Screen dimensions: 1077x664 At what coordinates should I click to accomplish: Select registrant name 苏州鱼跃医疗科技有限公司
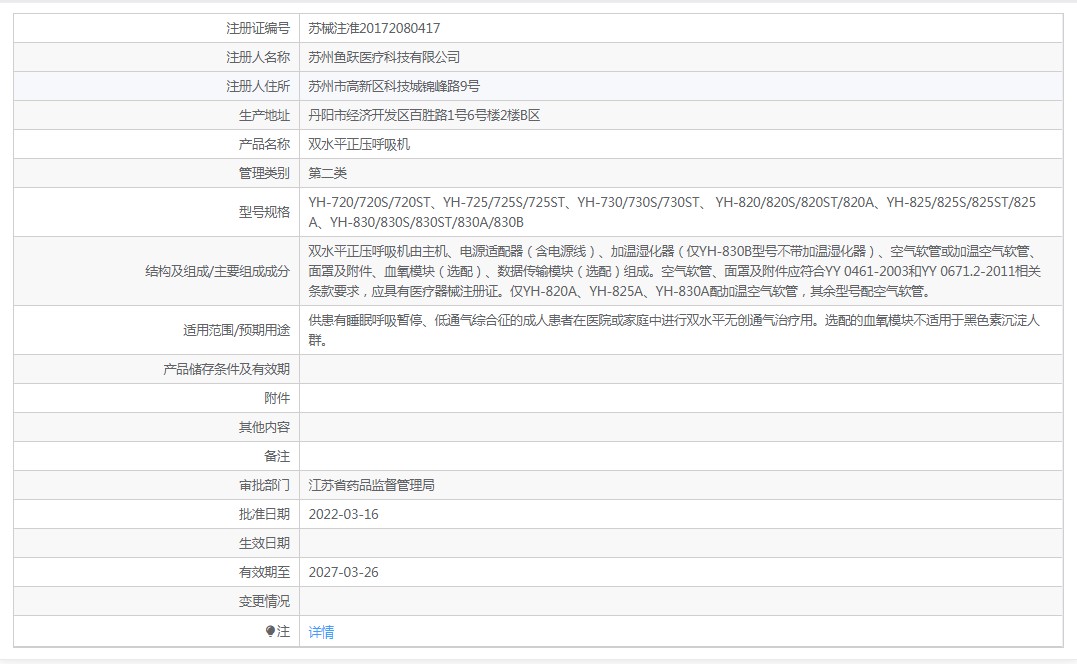click(384, 57)
